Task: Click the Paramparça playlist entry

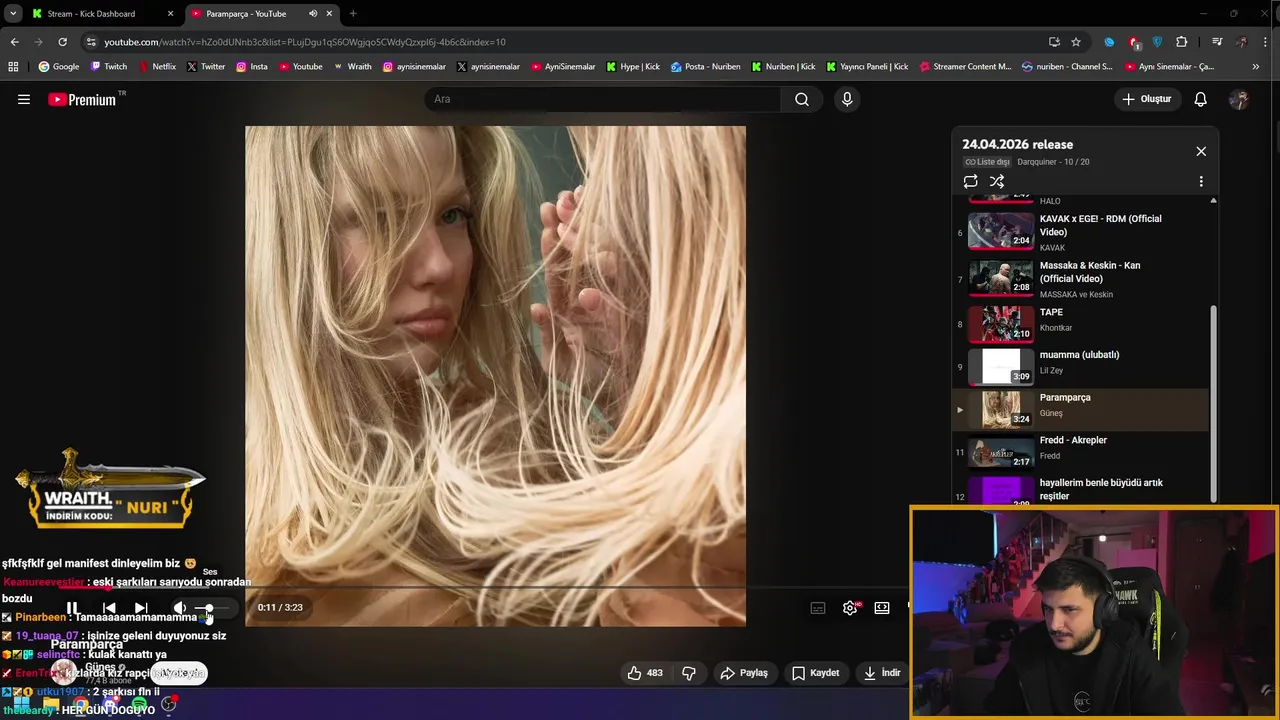Action: coord(1080,410)
